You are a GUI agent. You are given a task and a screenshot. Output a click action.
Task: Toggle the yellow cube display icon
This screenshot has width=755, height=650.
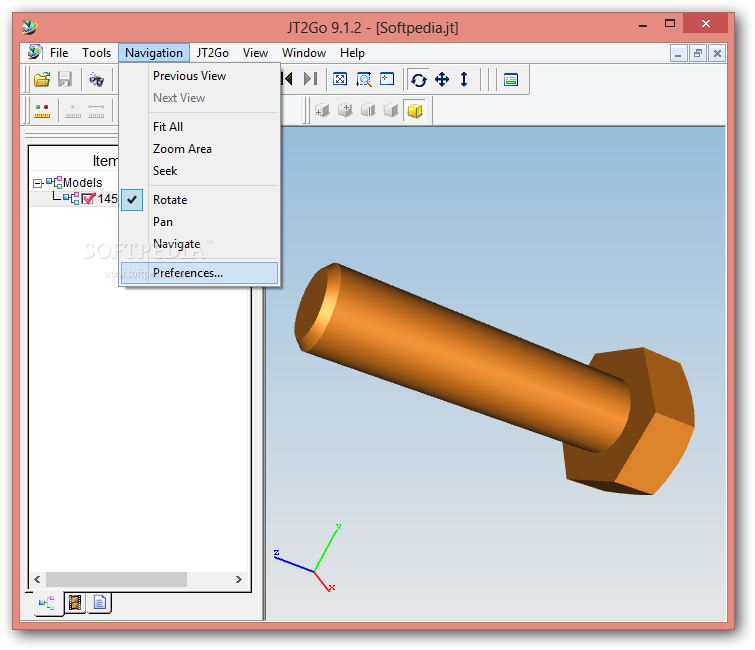tap(415, 111)
